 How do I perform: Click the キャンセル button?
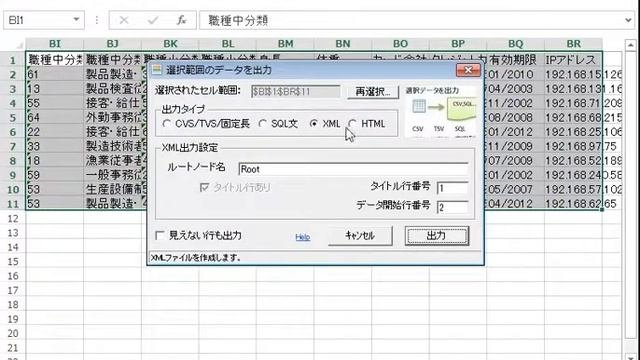click(360, 236)
